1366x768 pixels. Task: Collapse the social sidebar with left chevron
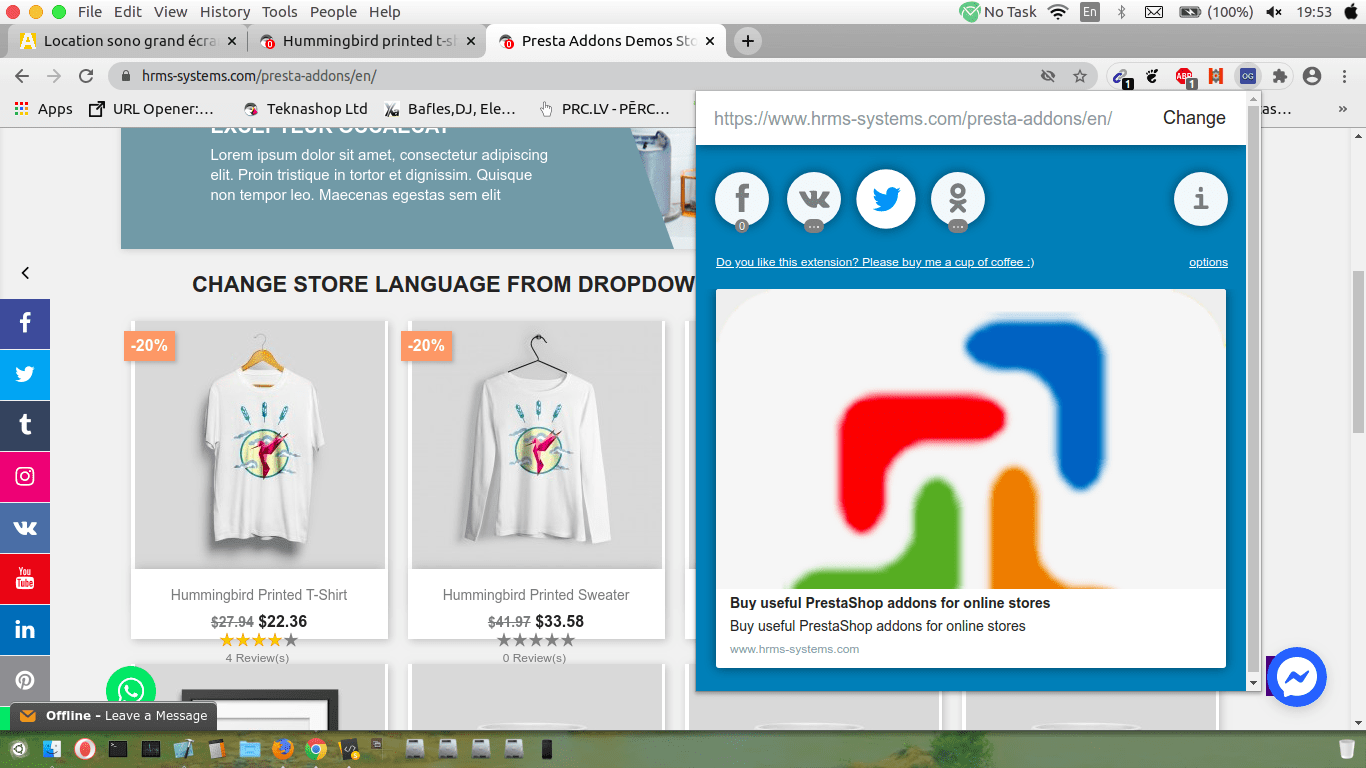pyautogui.click(x=26, y=273)
